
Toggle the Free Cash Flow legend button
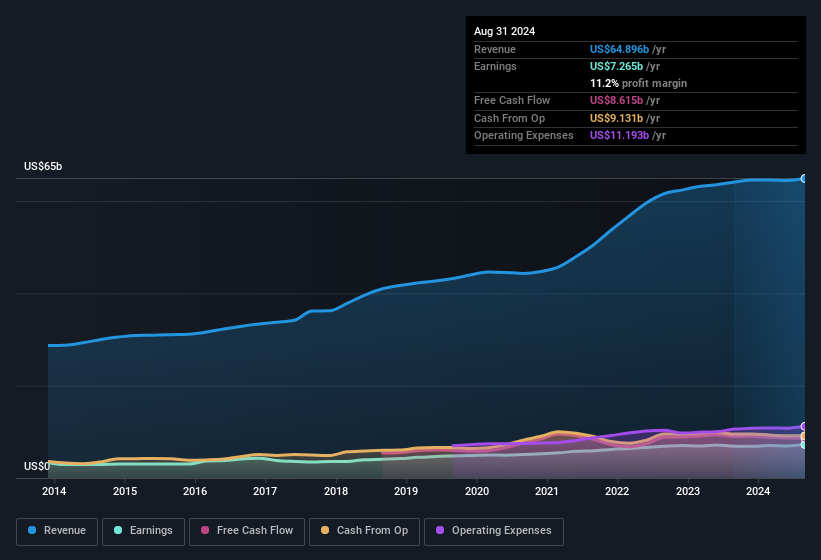point(247,531)
